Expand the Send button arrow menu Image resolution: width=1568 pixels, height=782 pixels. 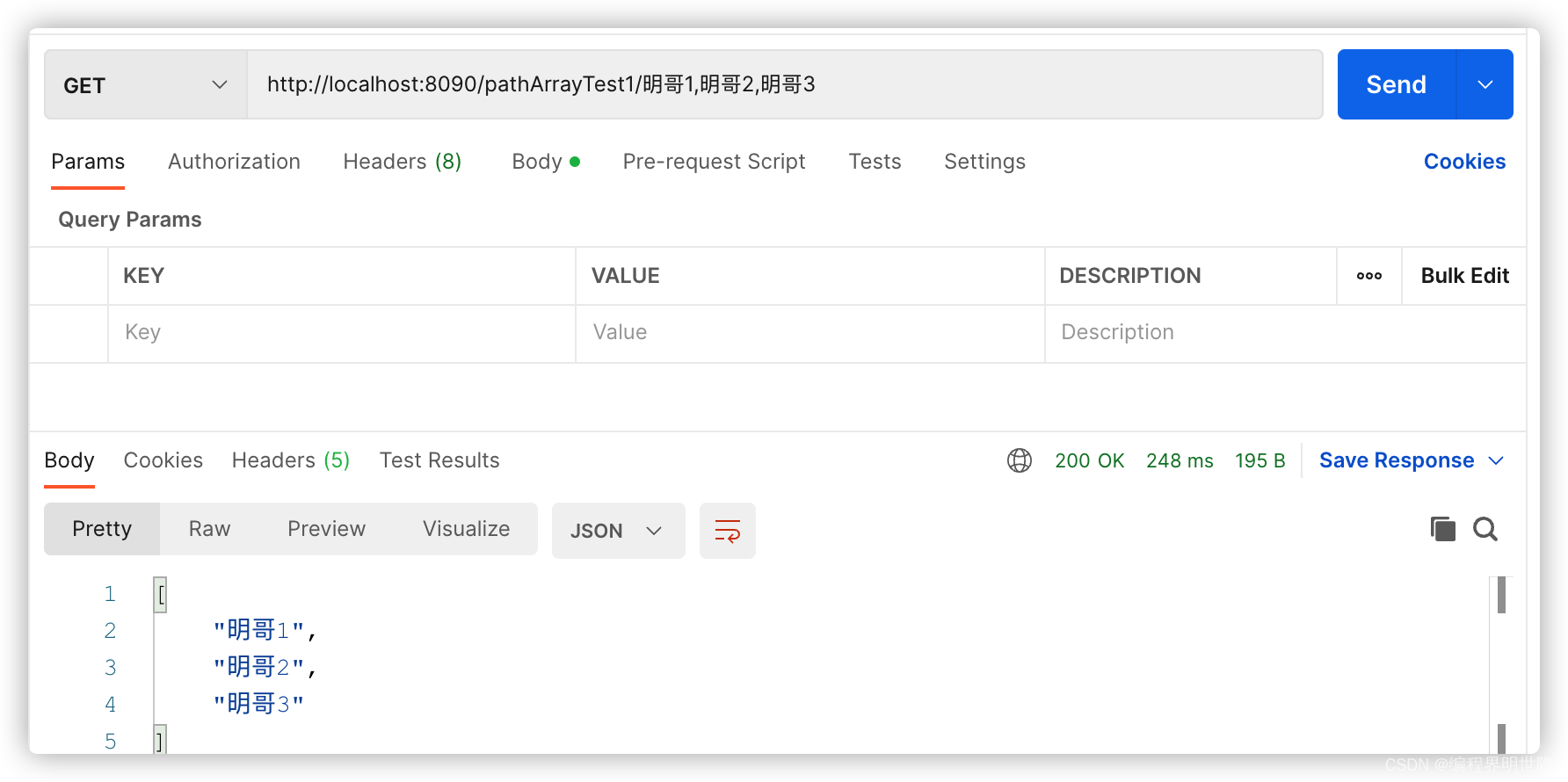pyautogui.click(x=1485, y=84)
